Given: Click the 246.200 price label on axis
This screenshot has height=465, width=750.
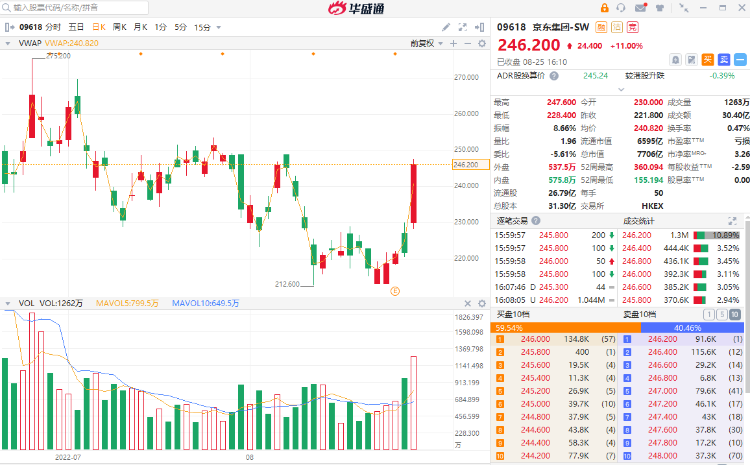Looking at the screenshot, I should click(471, 165).
